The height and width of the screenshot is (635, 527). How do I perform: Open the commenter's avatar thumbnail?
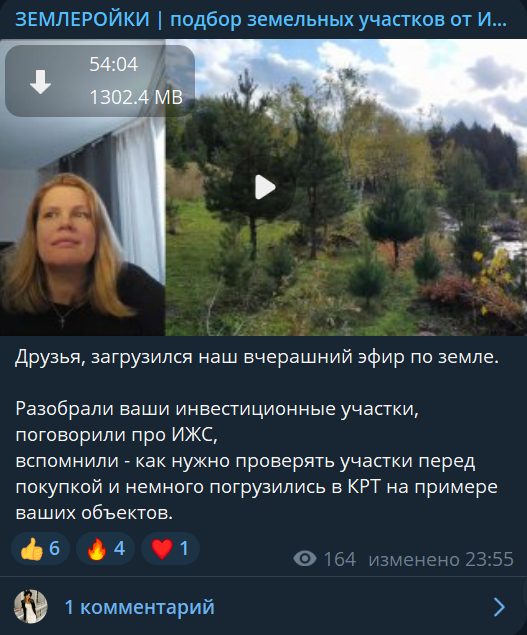tap(31, 606)
